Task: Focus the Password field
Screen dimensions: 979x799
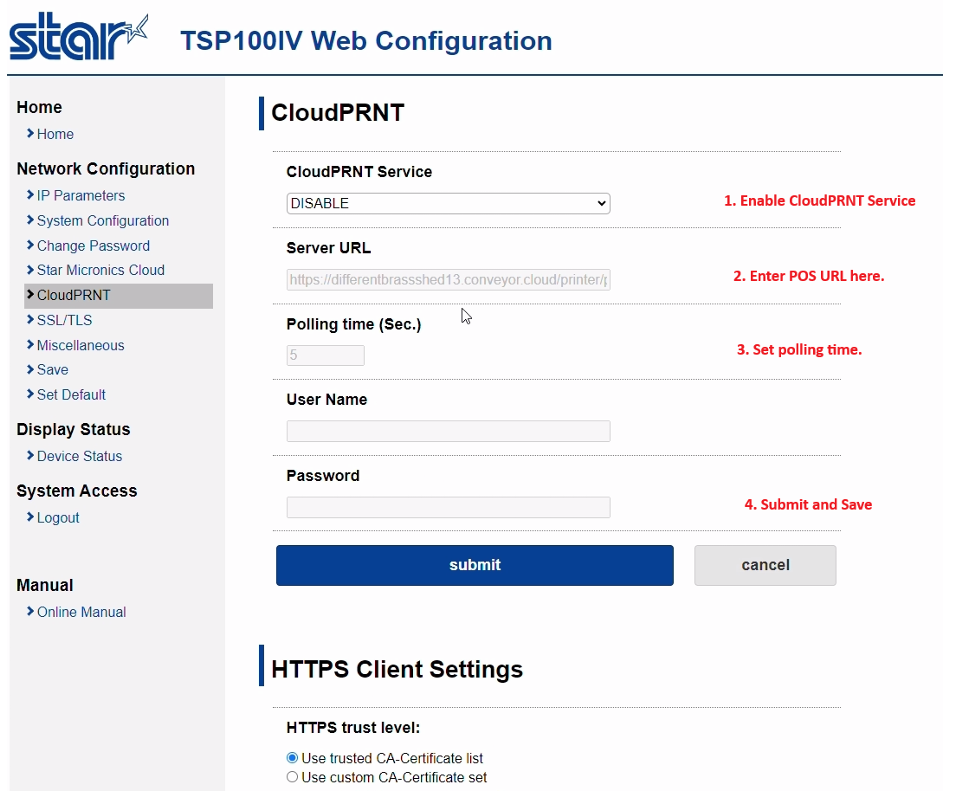Action: pyautogui.click(x=448, y=507)
